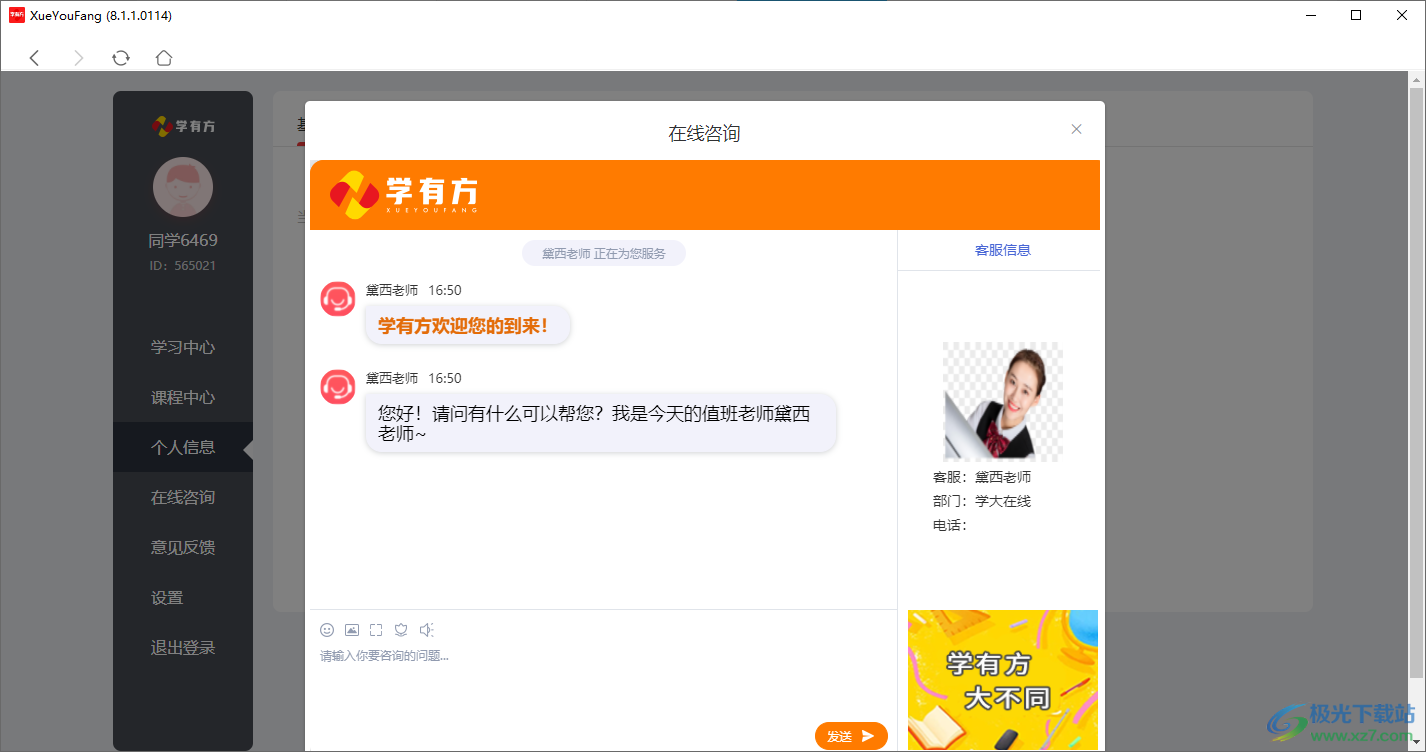Click the 电话： info line
This screenshot has height=752, width=1426.
(950, 525)
